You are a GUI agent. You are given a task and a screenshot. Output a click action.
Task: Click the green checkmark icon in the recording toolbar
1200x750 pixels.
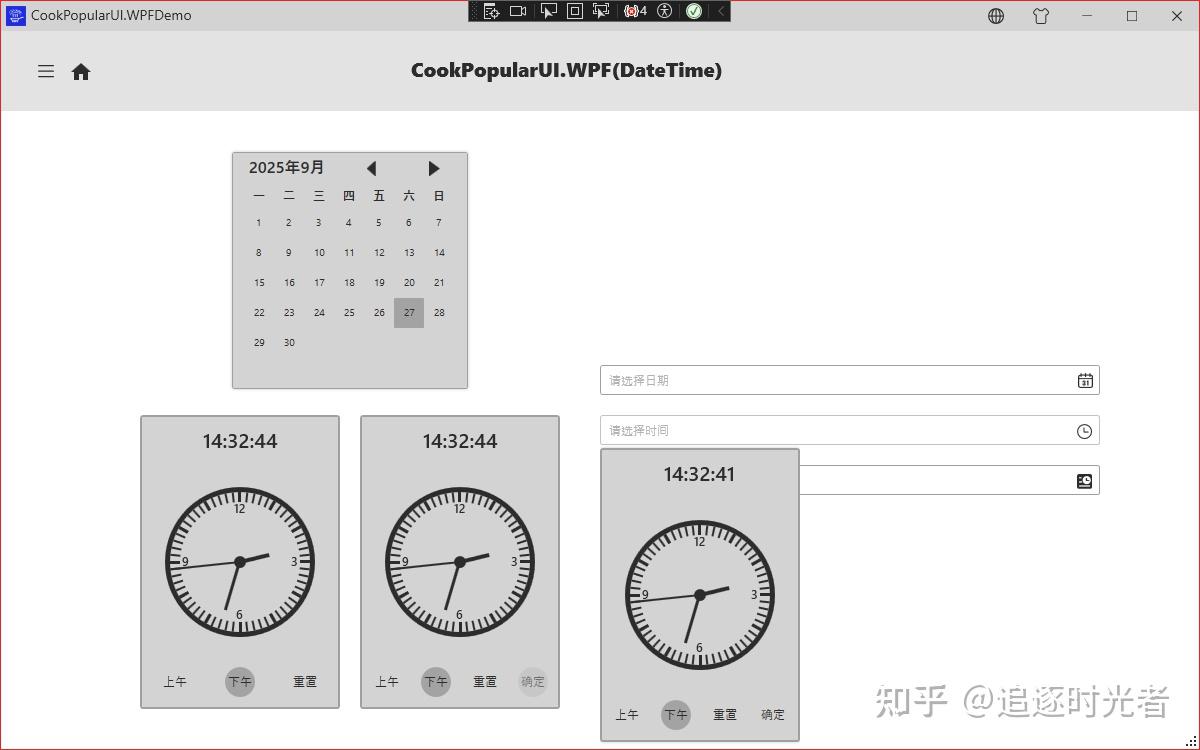[x=695, y=11]
